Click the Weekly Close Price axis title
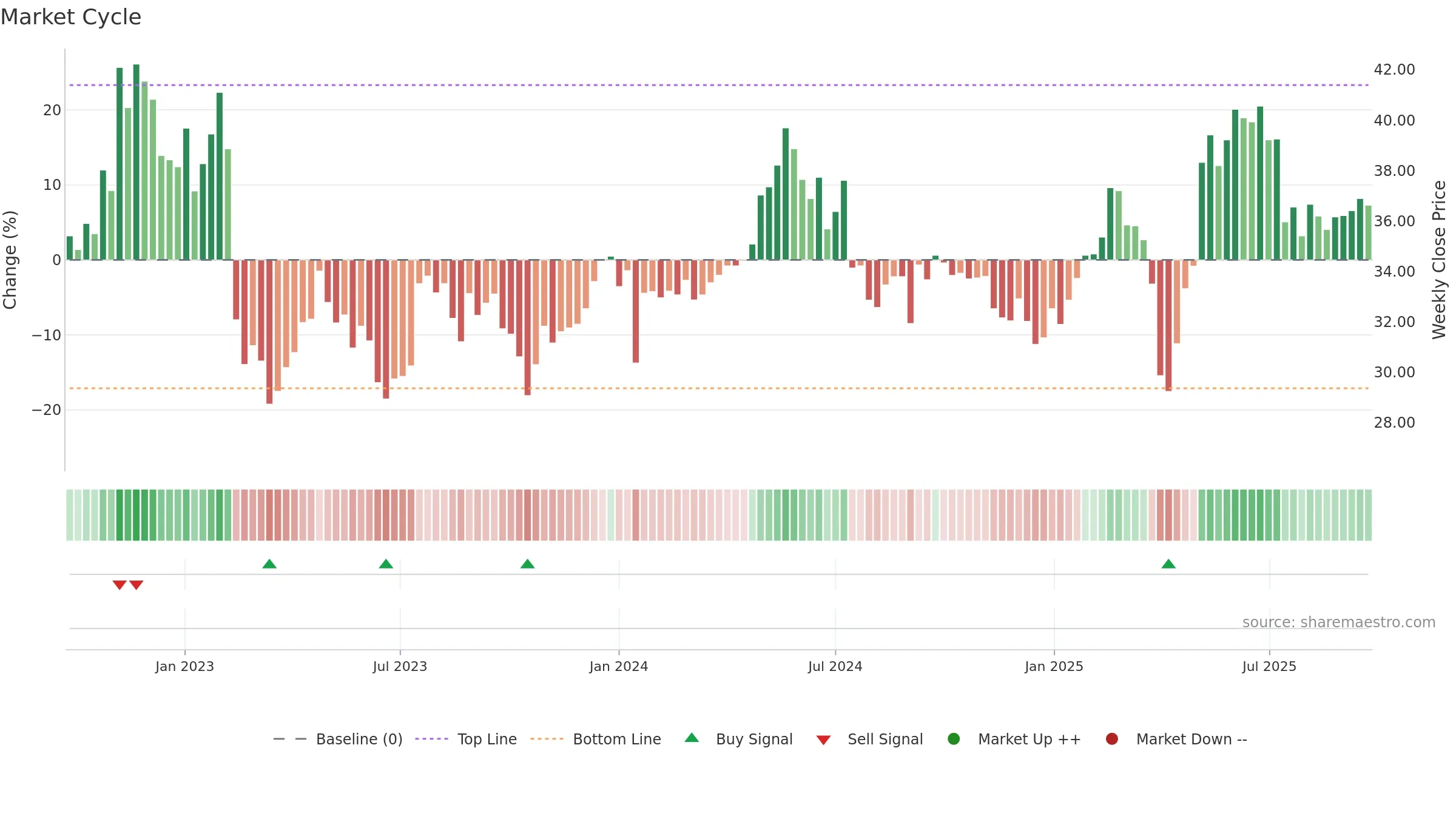The image size is (1456, 819). pyautogui.click(x=1439, y=260)
